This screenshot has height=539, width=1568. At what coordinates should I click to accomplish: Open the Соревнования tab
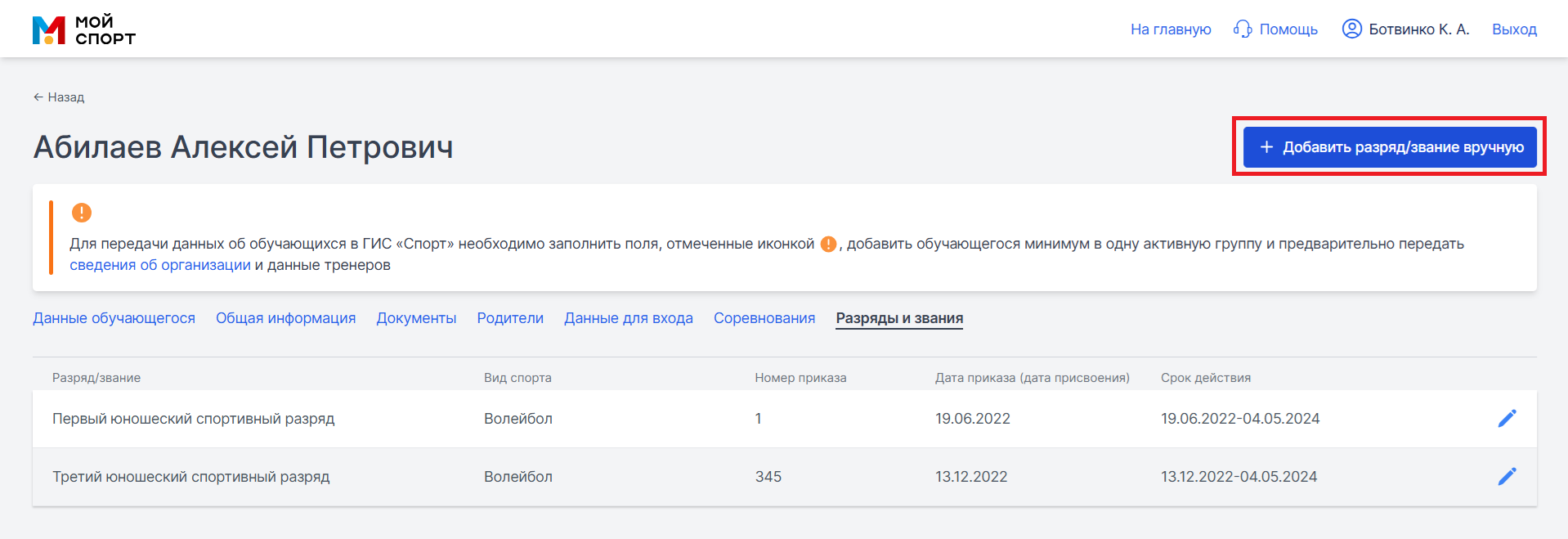coord(764,318)
